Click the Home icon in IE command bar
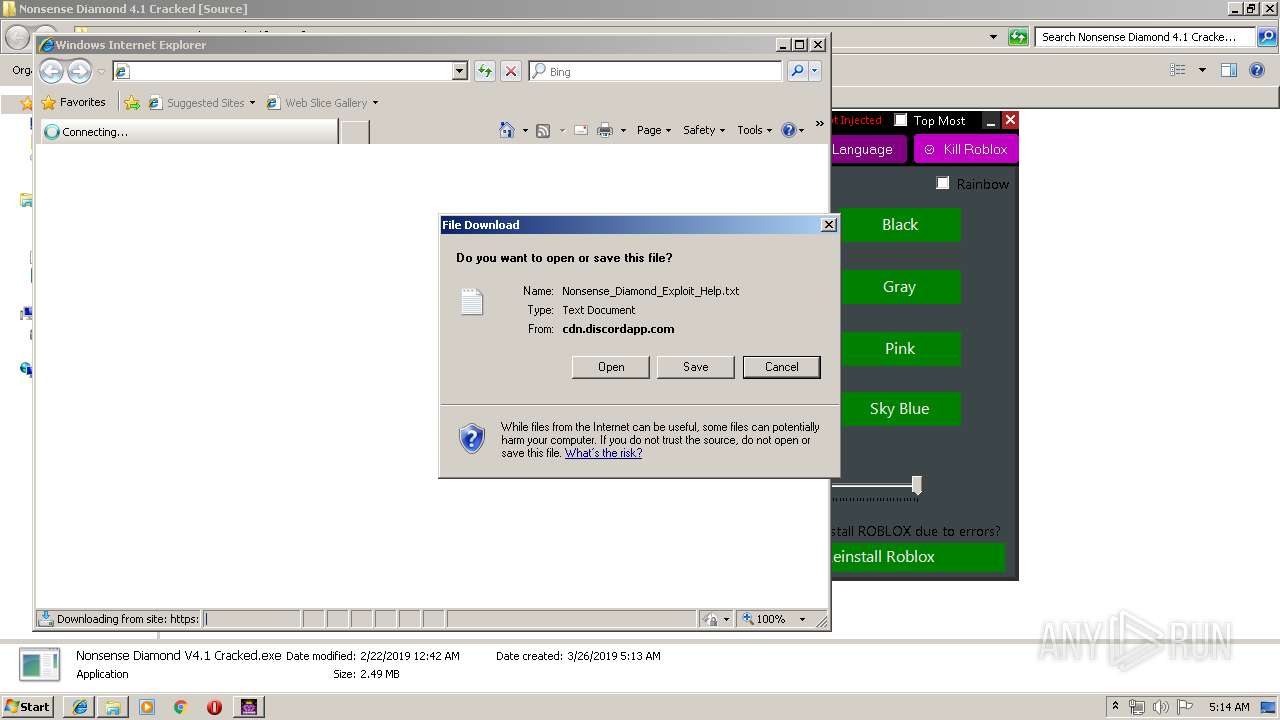 pos(507,130)
